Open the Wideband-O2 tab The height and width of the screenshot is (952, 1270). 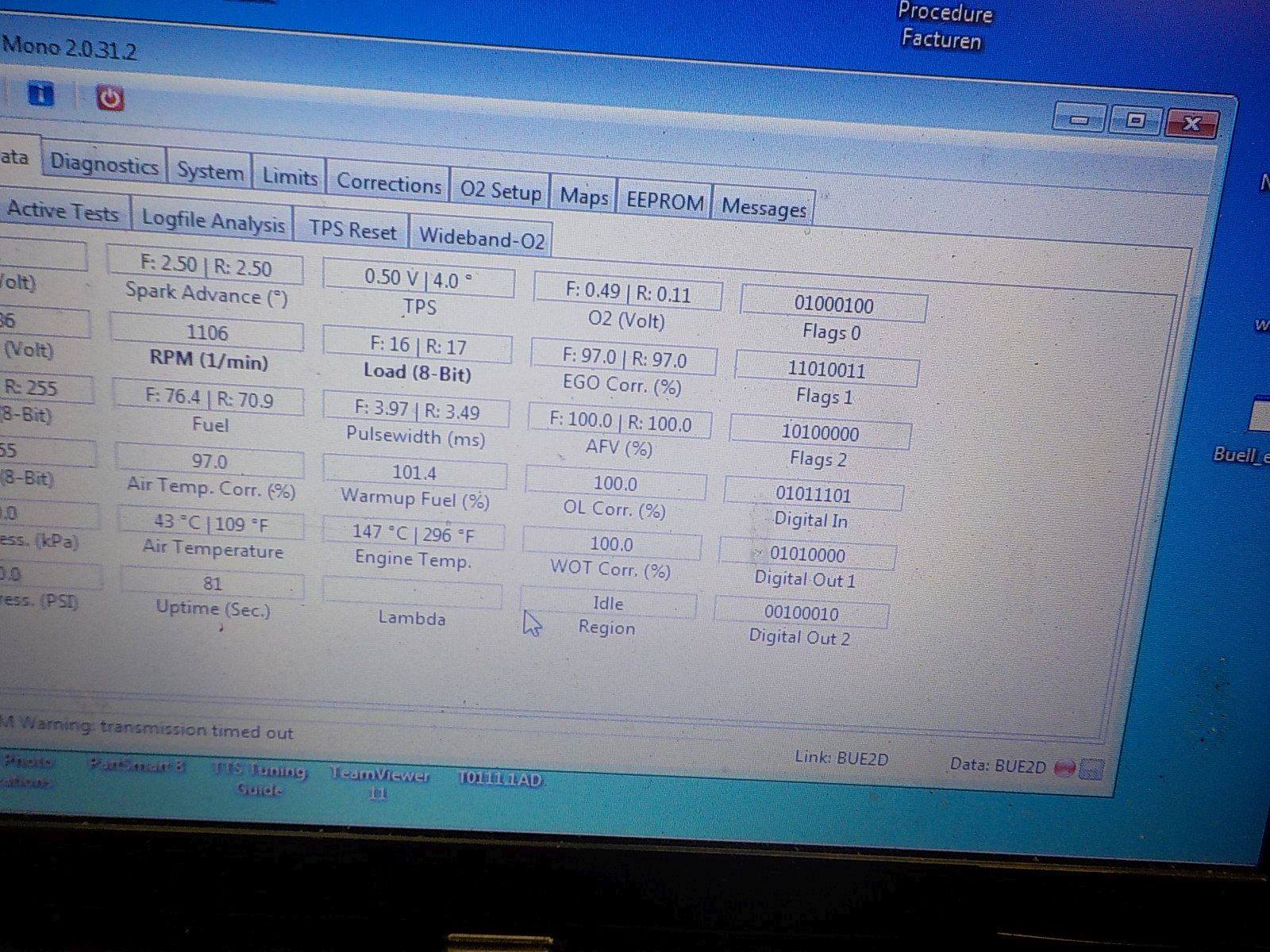[482, 237]
